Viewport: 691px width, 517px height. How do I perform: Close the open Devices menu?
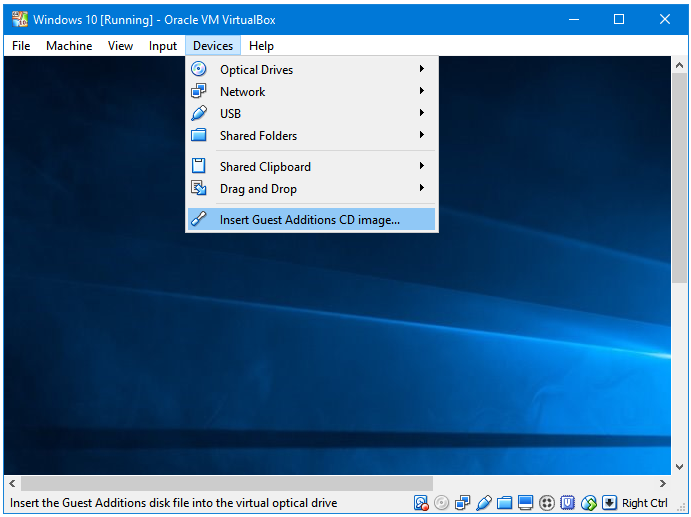click(213, 46)
